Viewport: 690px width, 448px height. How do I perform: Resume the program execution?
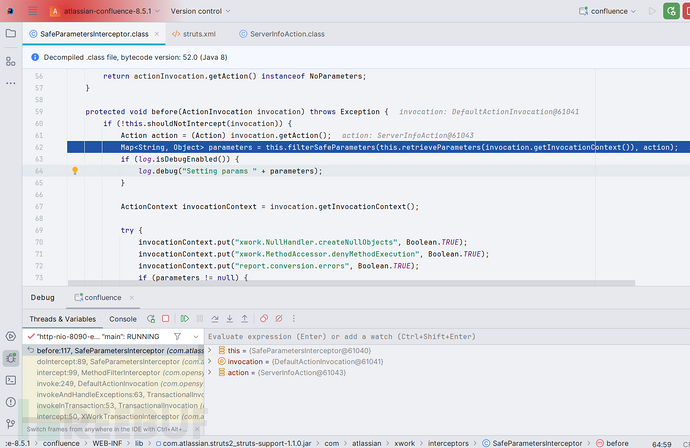(185, 318)
